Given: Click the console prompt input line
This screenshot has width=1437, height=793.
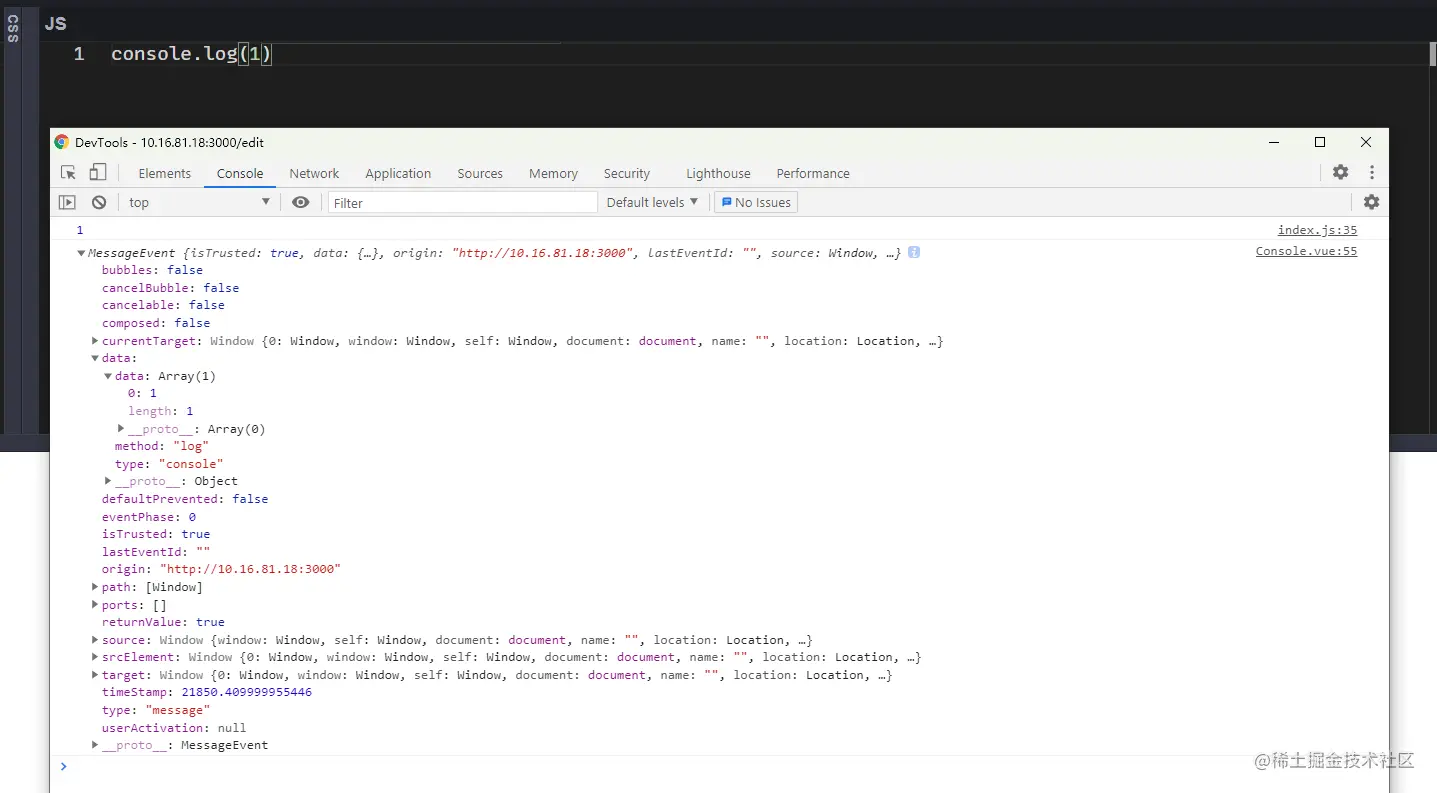Looking at the screenshot, I should (x=720, y=767).
